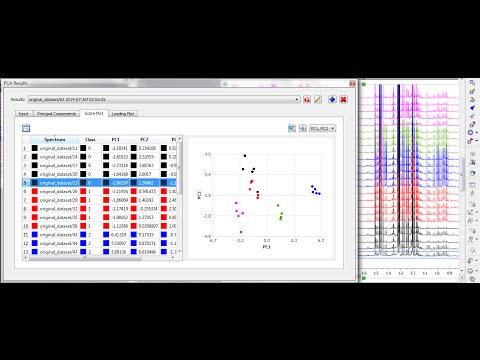480x360 pixels.
Task: Click the first plot icon left of PC1,PC2
Action: pyautogui.click(x=292, y=128)
